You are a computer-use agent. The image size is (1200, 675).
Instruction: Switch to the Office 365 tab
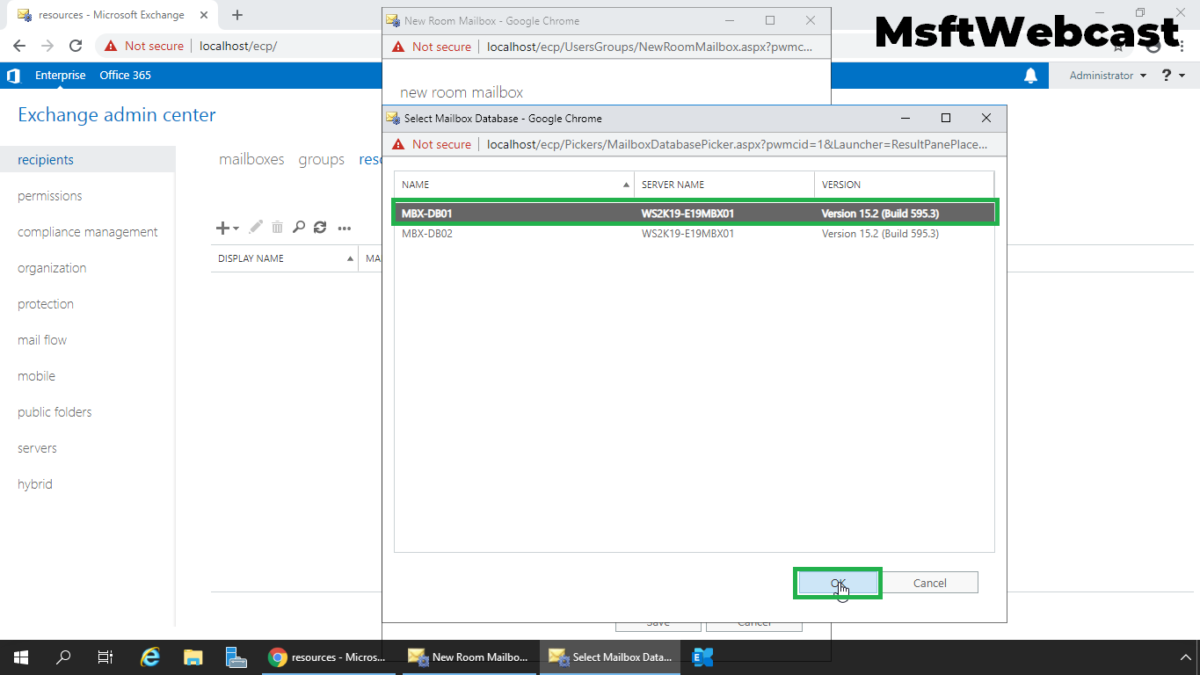125,75
